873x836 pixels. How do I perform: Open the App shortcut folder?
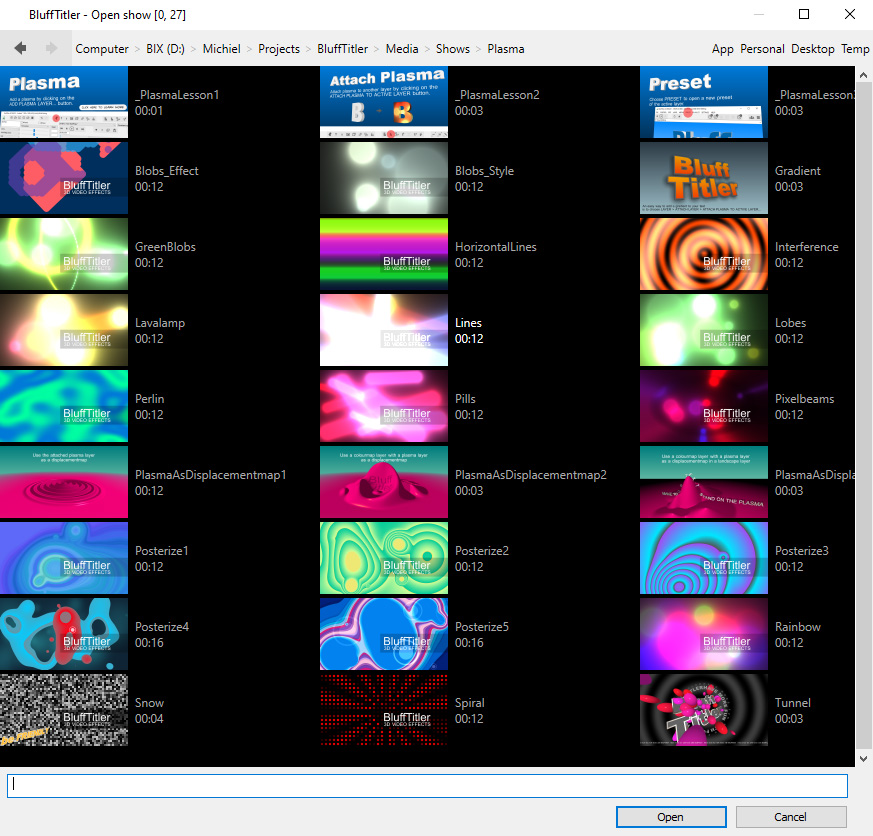722,49
